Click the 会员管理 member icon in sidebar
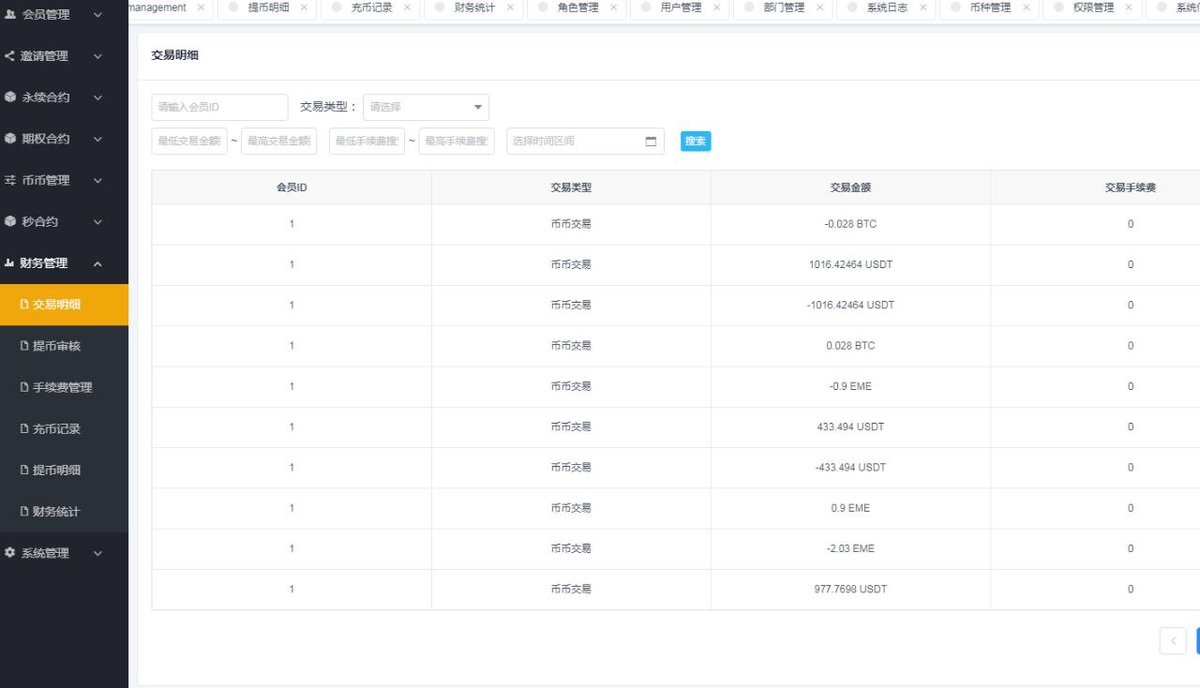1200x688 pixels. click(10, 15)
